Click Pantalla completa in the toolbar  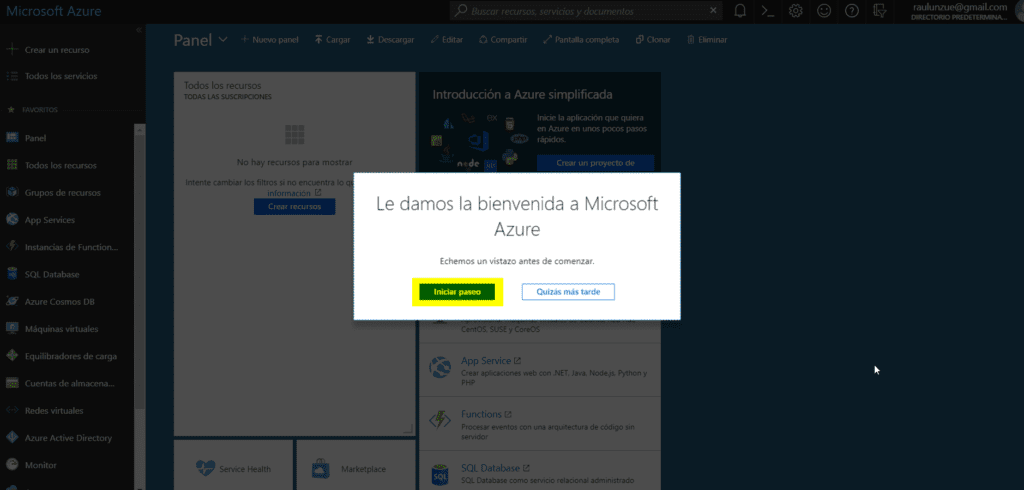click(x=581, y=40)
